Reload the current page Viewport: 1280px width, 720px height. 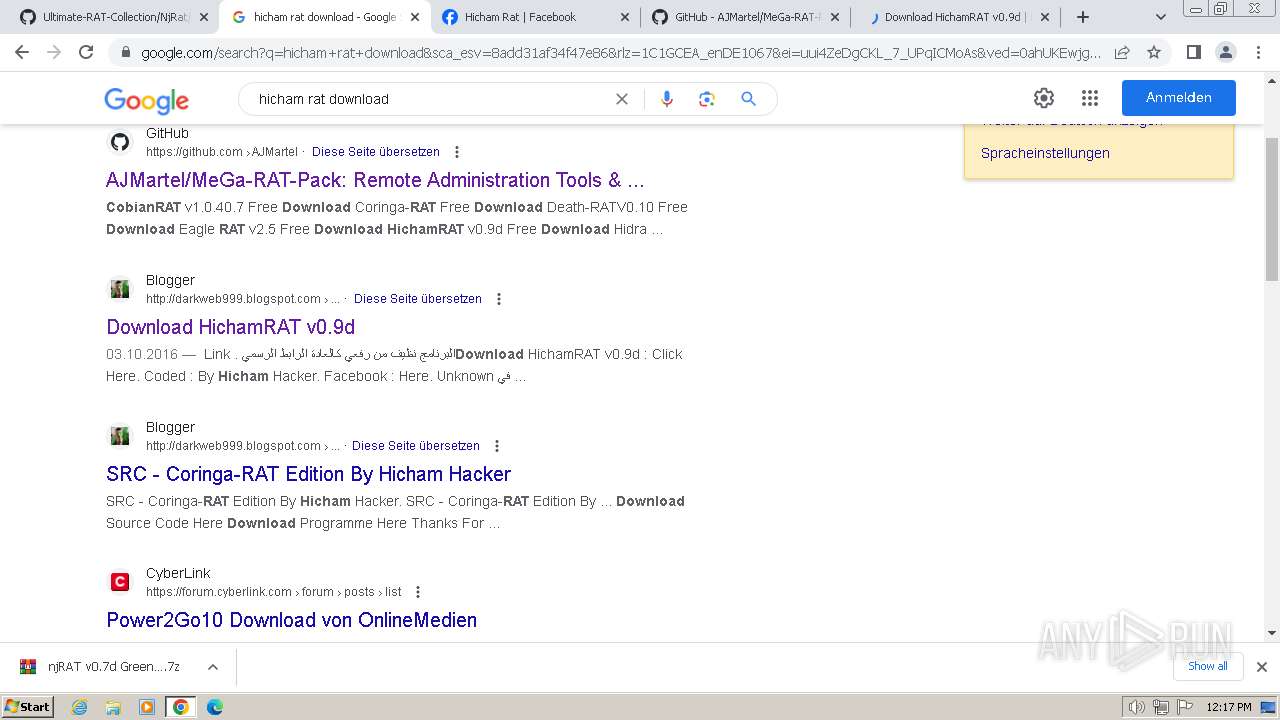86,52
